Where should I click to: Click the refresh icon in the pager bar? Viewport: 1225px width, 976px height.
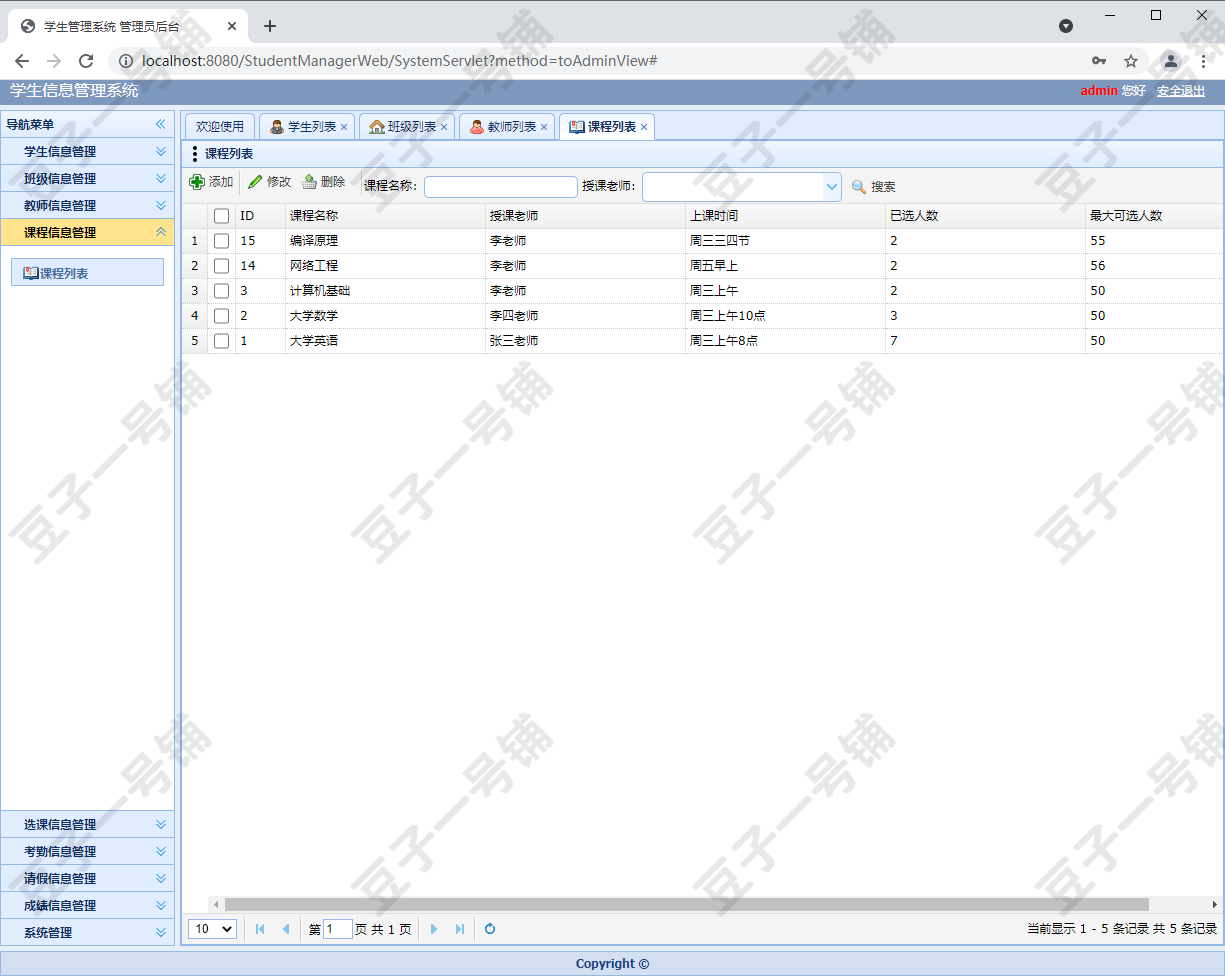click(x=489, y=929)
